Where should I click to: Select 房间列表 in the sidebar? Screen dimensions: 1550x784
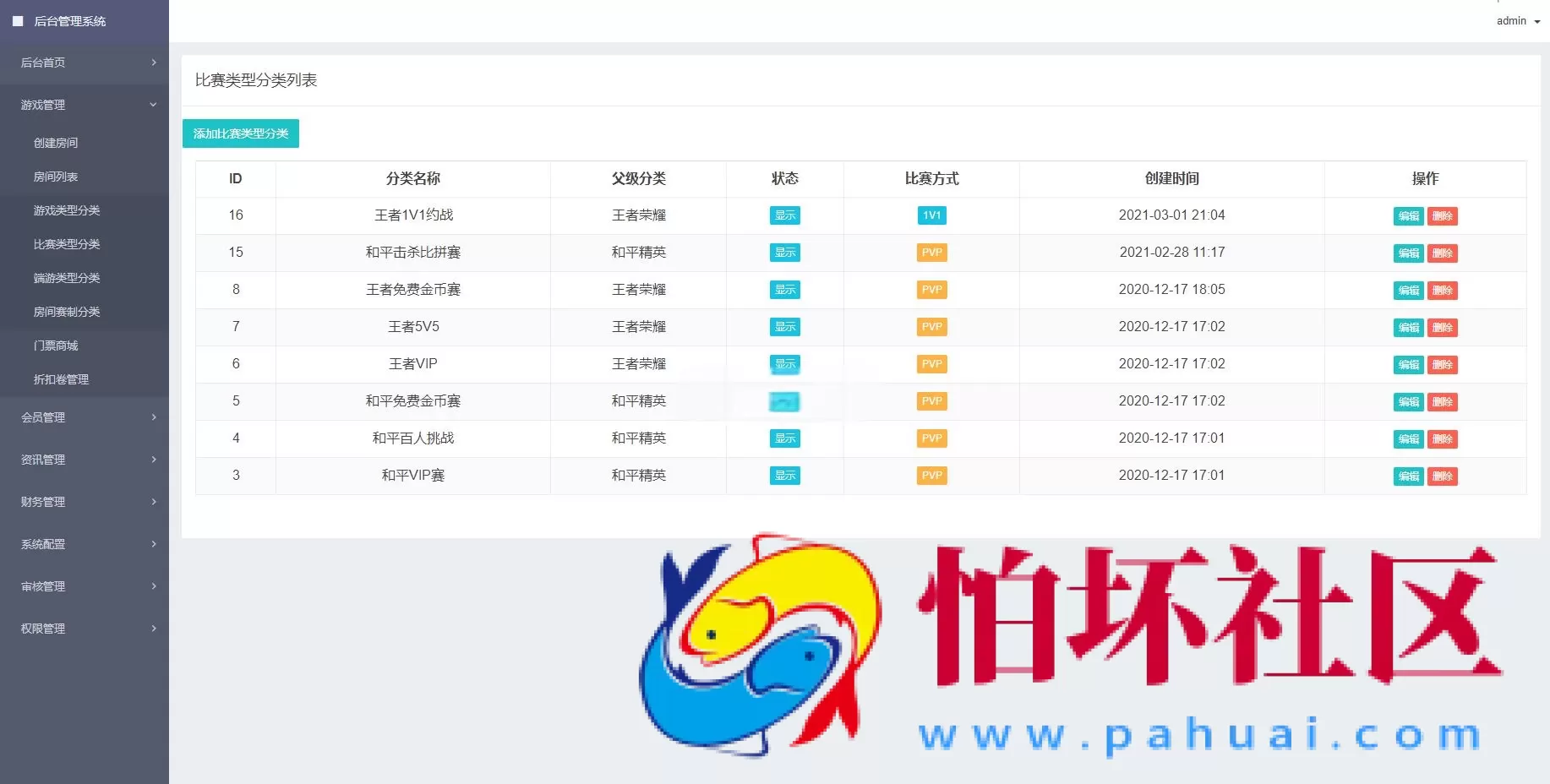coord(55,177)
